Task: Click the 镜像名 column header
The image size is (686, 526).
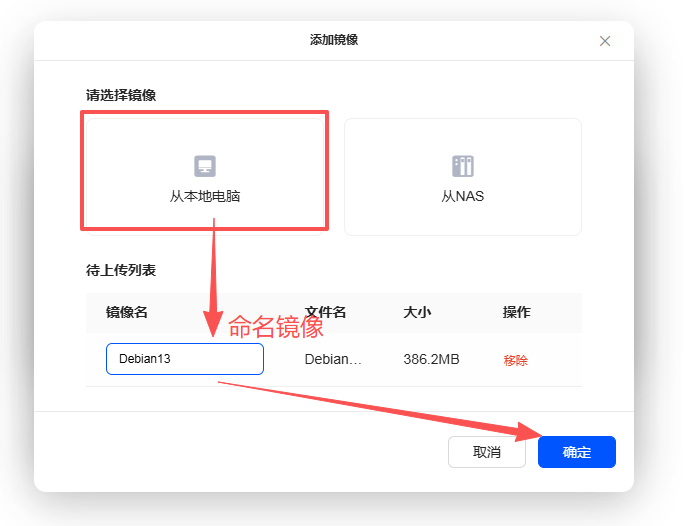Action: (127, 312)
